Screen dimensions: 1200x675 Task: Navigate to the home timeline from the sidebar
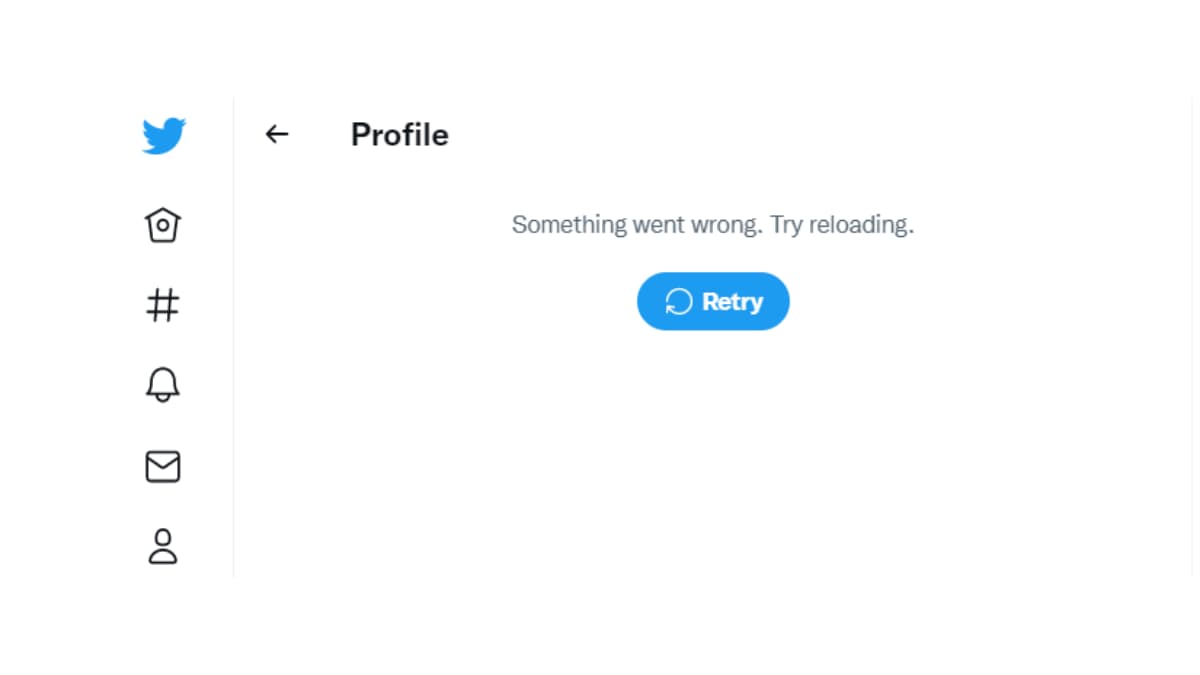pos(163,225)
